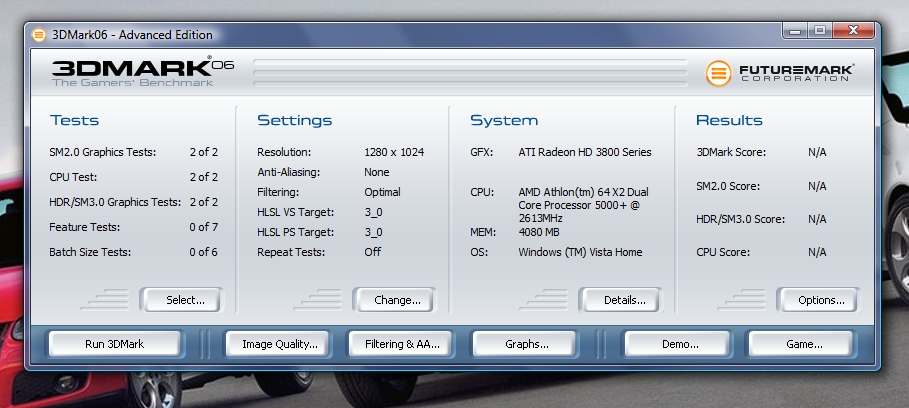Maximize the 3DMark06 window

pos(820,31)
